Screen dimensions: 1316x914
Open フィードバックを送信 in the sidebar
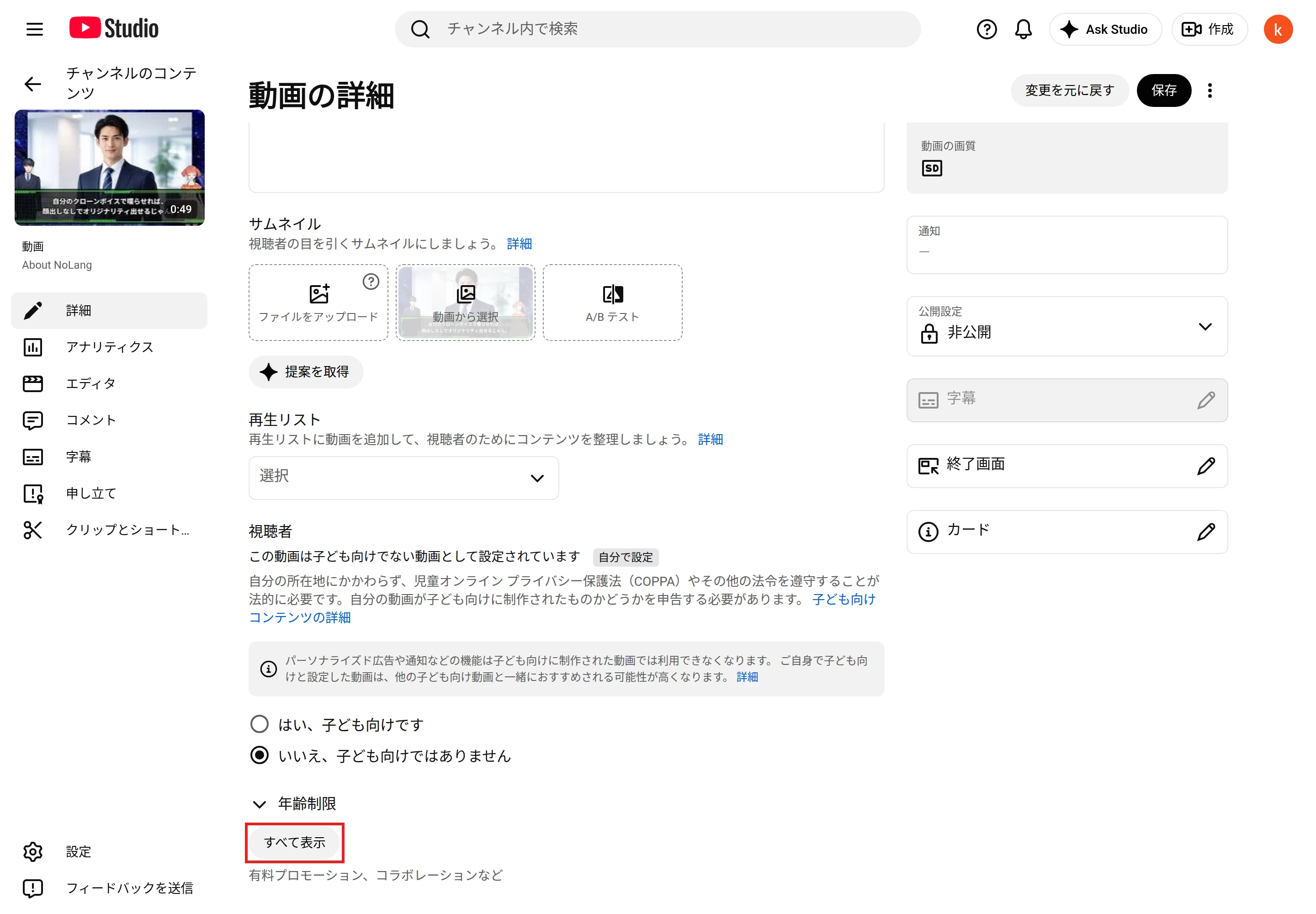pyautogui.click(x=109, y=888)
